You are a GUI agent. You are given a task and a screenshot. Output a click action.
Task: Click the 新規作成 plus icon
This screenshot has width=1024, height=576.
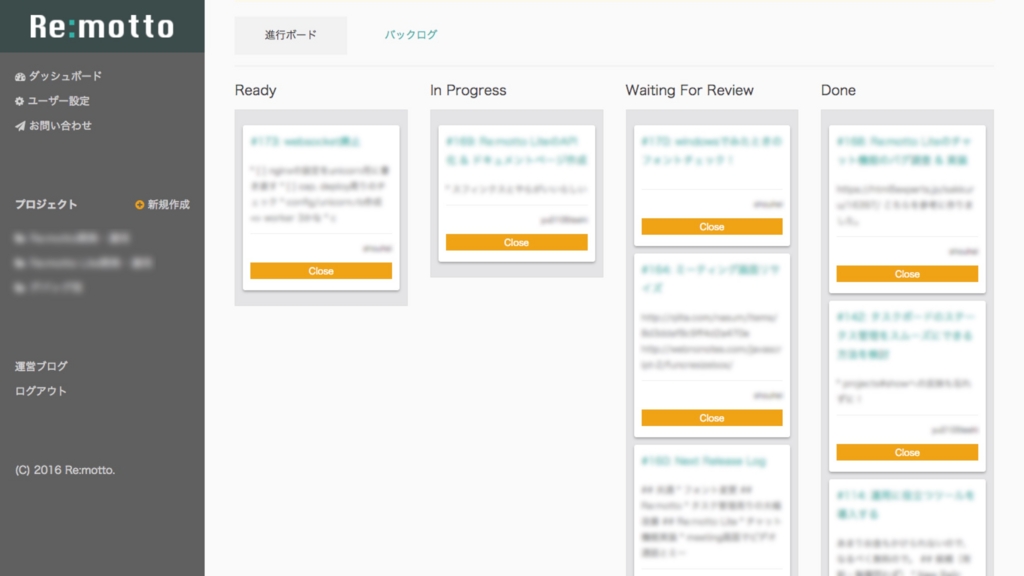point(139,204)
